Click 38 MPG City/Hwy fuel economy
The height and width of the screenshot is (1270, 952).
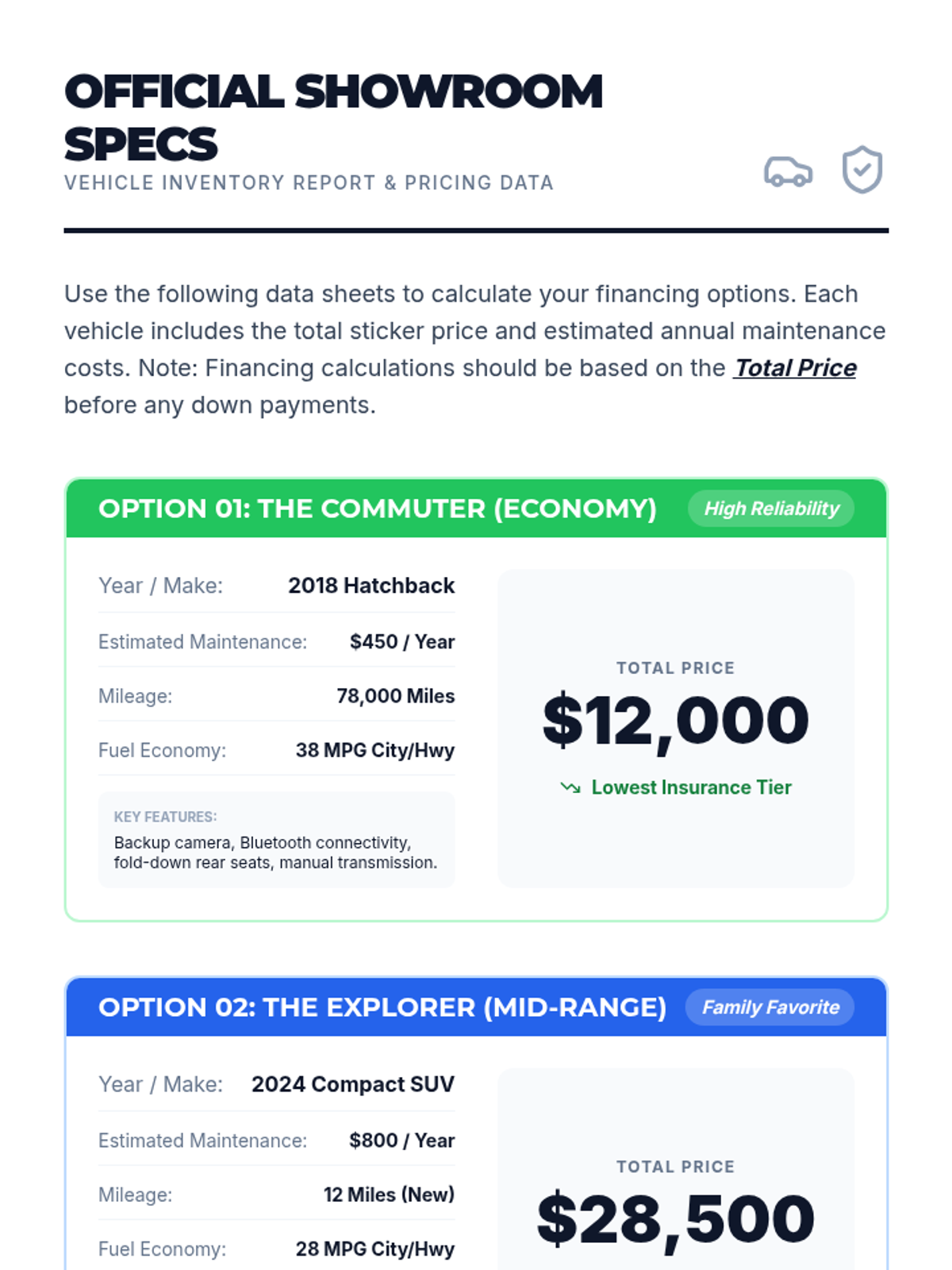374,750
